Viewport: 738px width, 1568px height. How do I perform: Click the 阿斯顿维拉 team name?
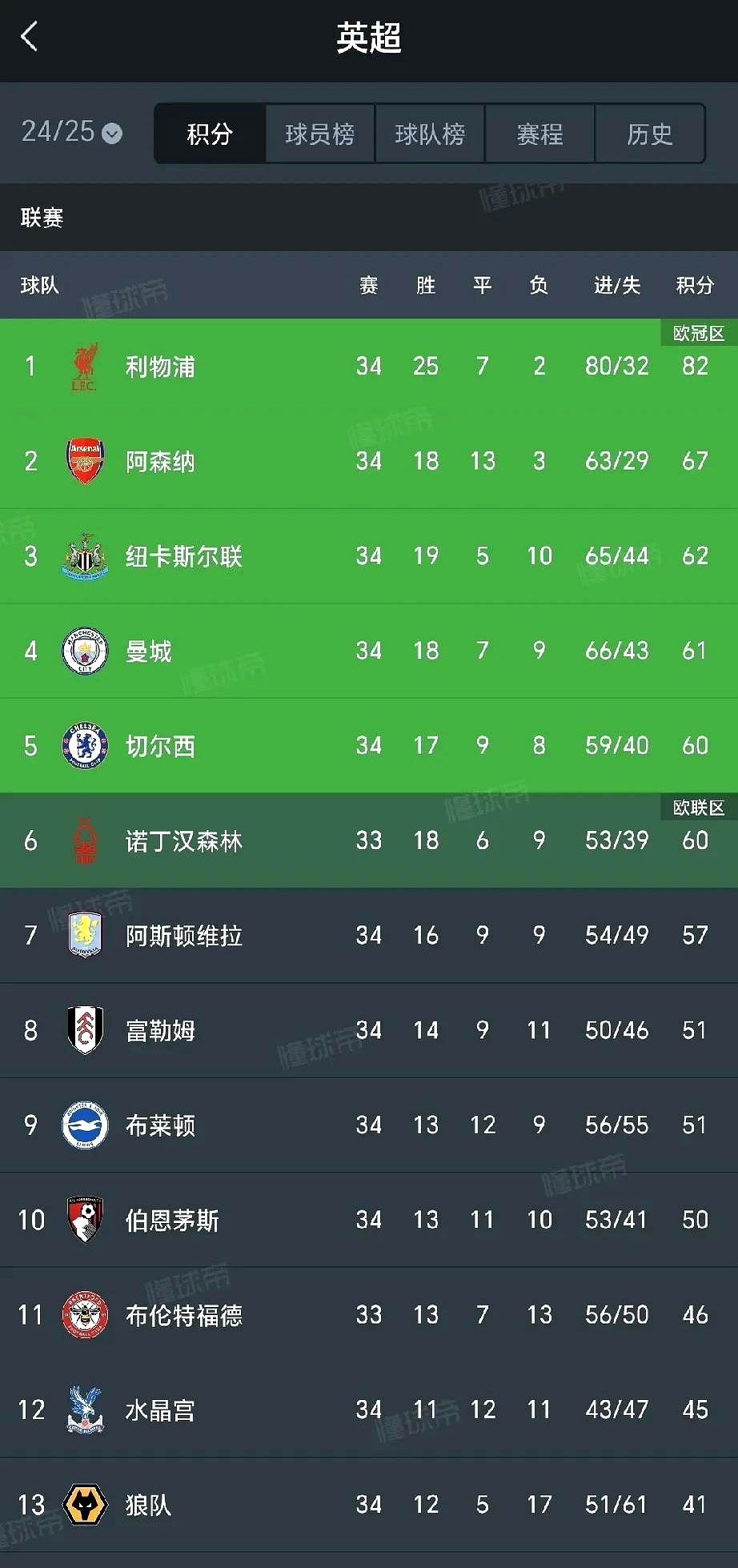click(x=181, y=936)
